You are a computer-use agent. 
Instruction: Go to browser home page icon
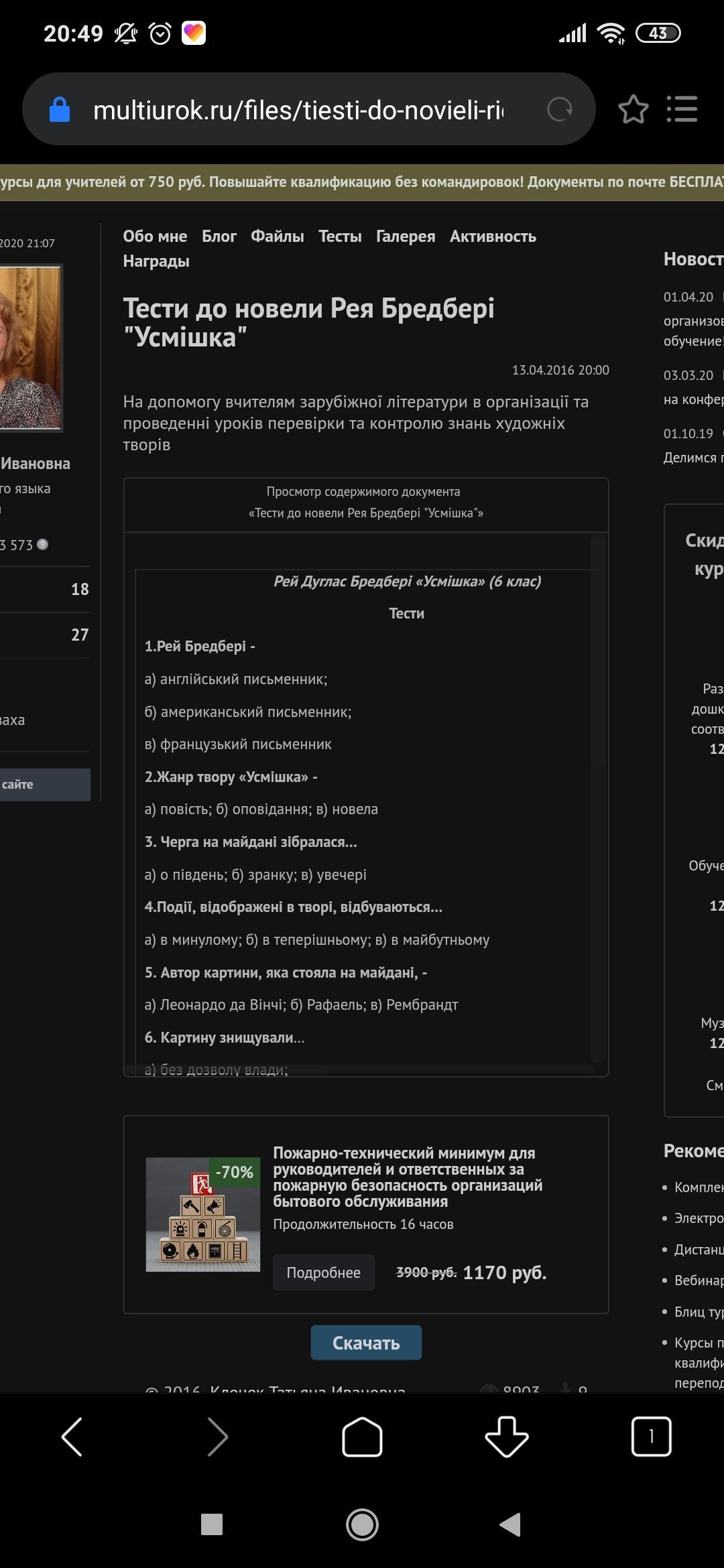point(362,1436)
